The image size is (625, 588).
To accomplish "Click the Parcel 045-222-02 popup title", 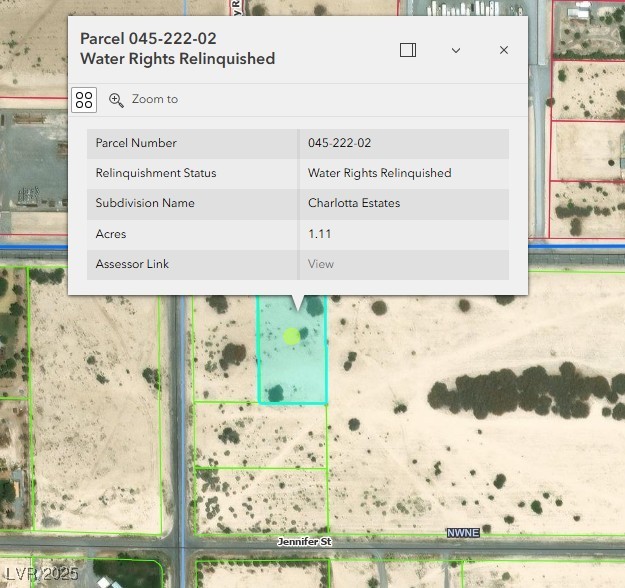I will click(x=177, y=49).
